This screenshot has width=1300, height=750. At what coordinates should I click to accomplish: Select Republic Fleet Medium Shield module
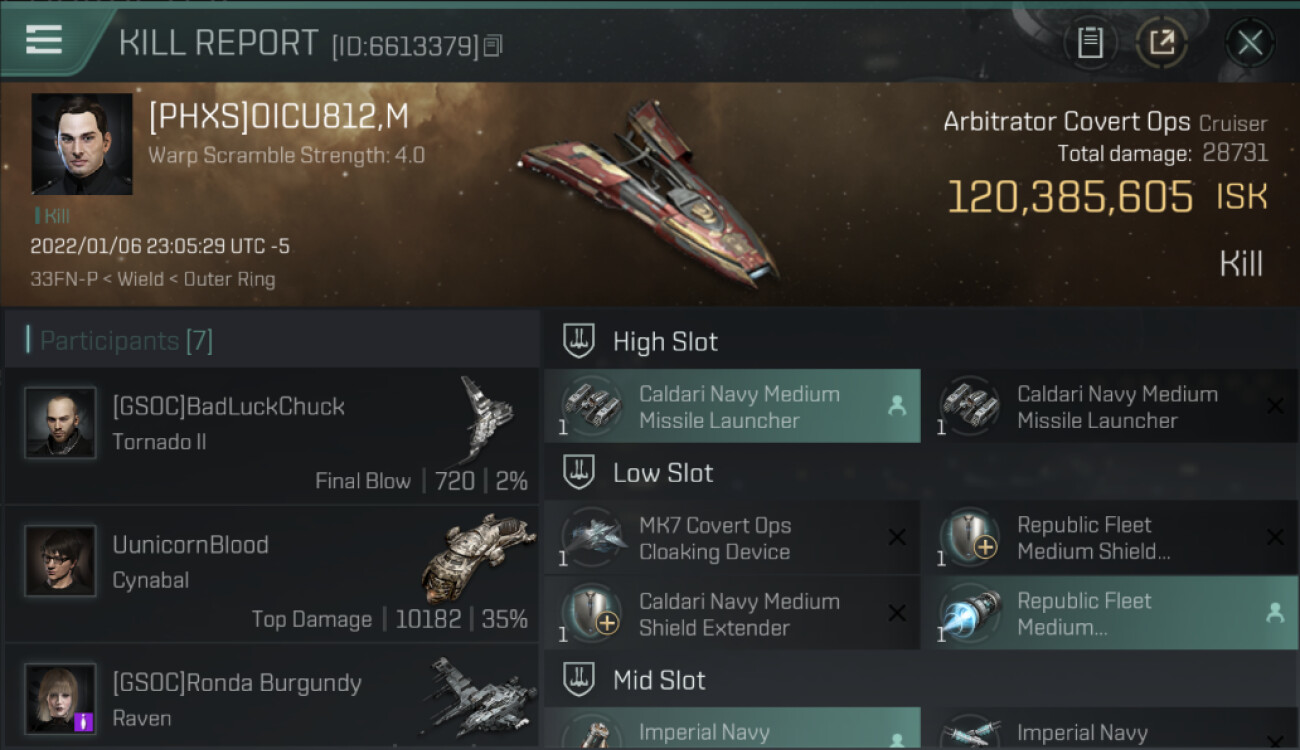click(1110, 538)
